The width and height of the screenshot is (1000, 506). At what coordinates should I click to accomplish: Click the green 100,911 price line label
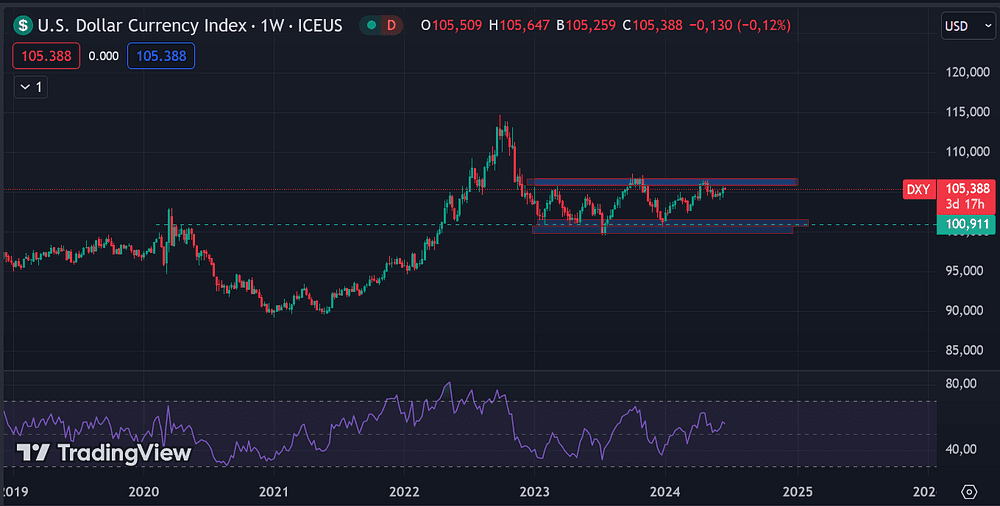click(x=966, y=225)
